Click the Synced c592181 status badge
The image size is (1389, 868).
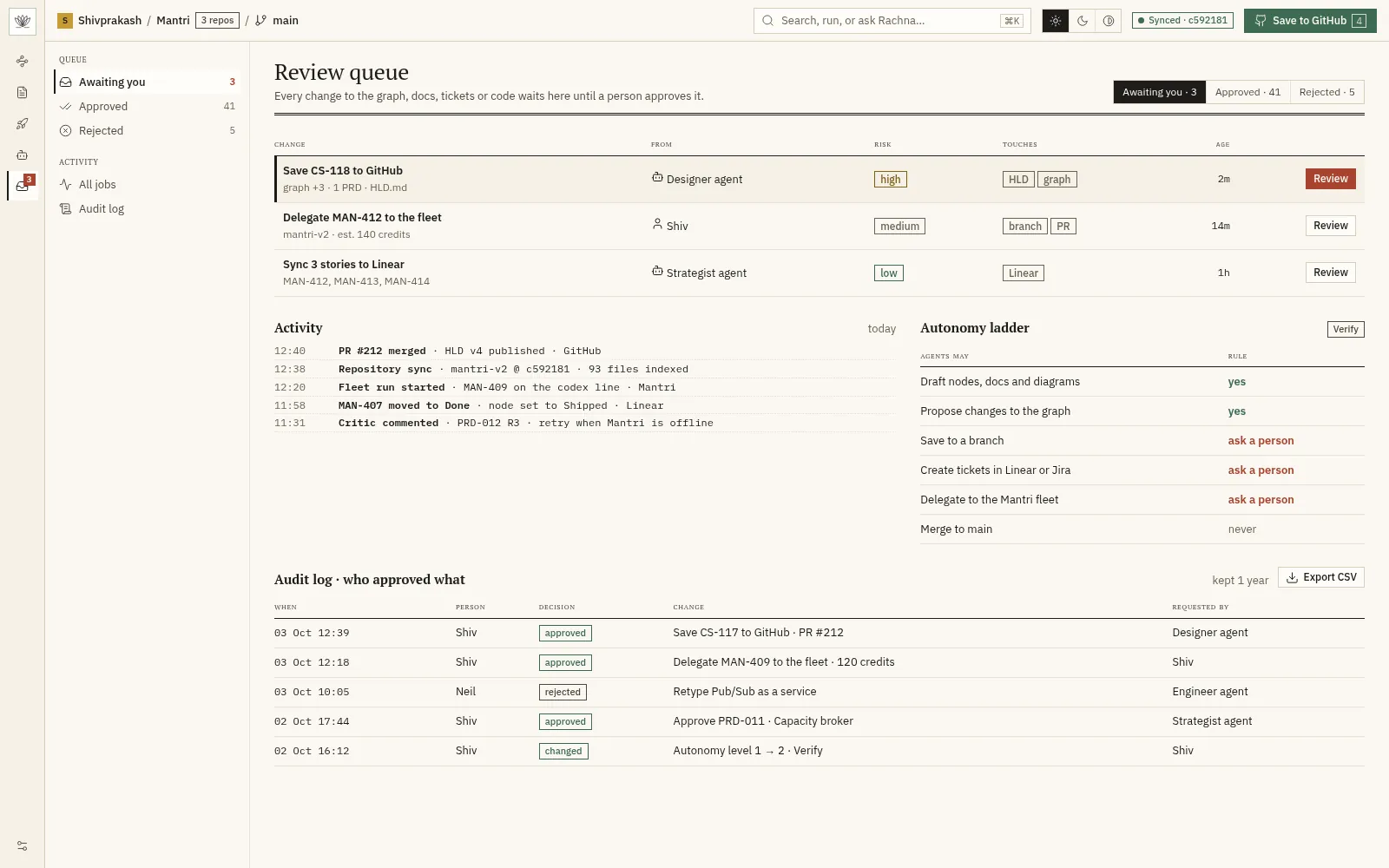(1183, 21)
